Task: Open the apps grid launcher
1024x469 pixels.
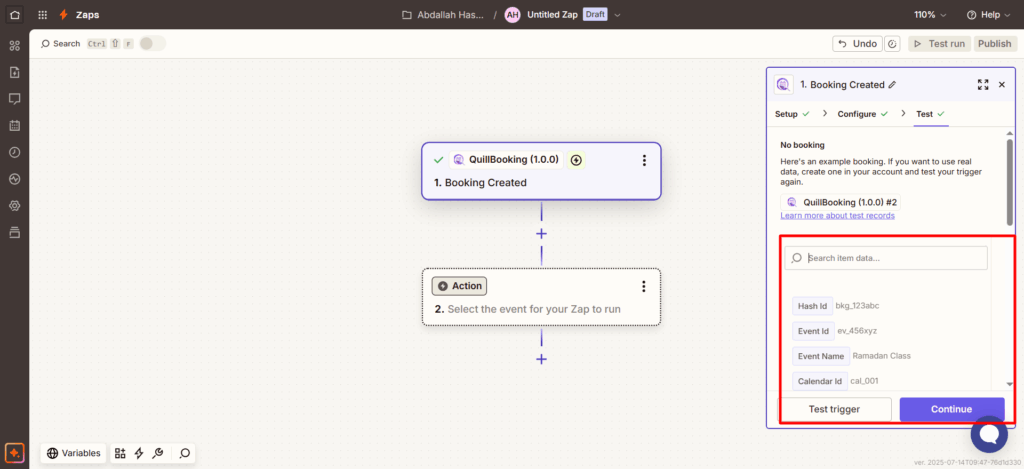Action: pos(42,15)
